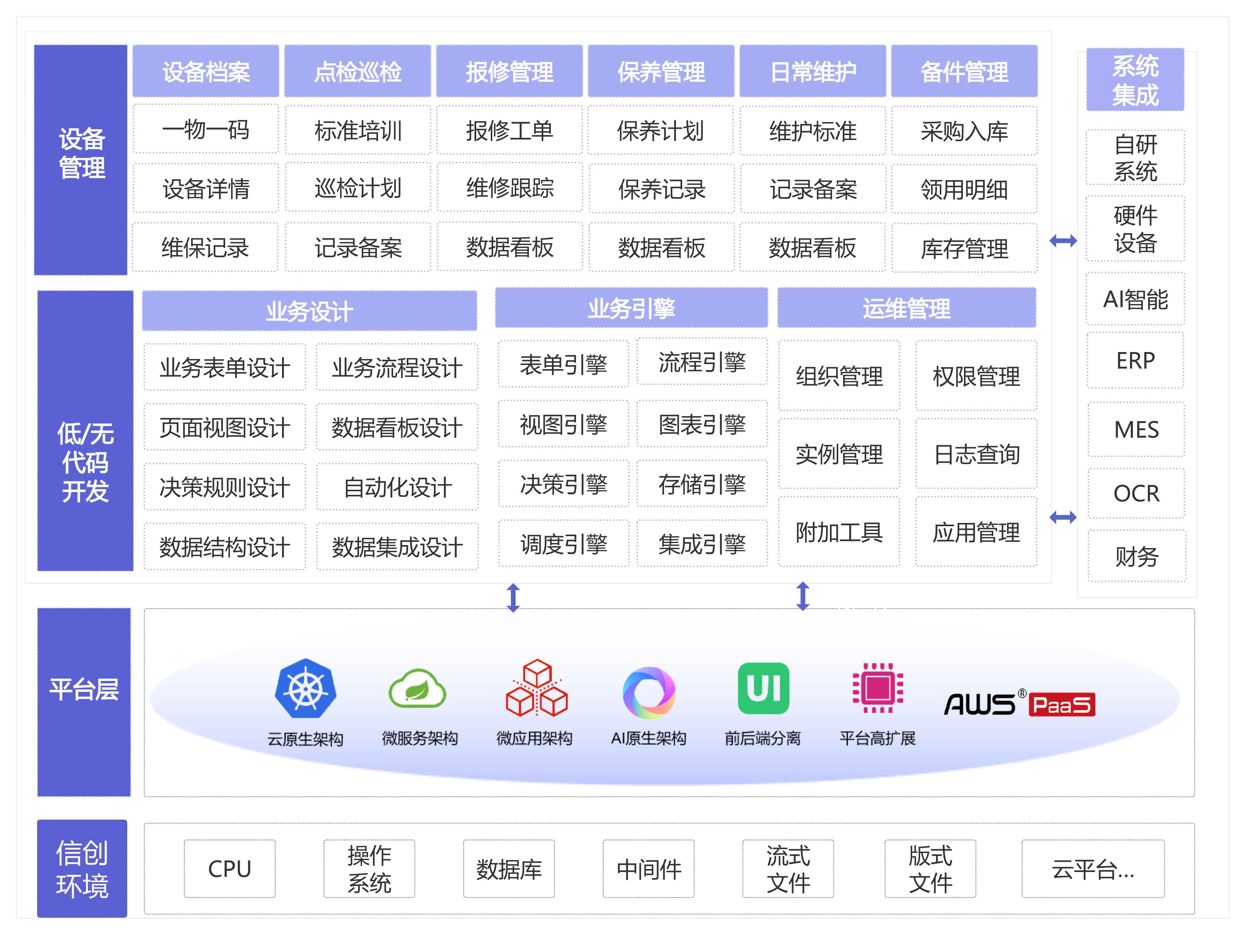Click the 库存管理 box
The image size is (1245, 952).
pyautogui.click(x=964, y=248)
